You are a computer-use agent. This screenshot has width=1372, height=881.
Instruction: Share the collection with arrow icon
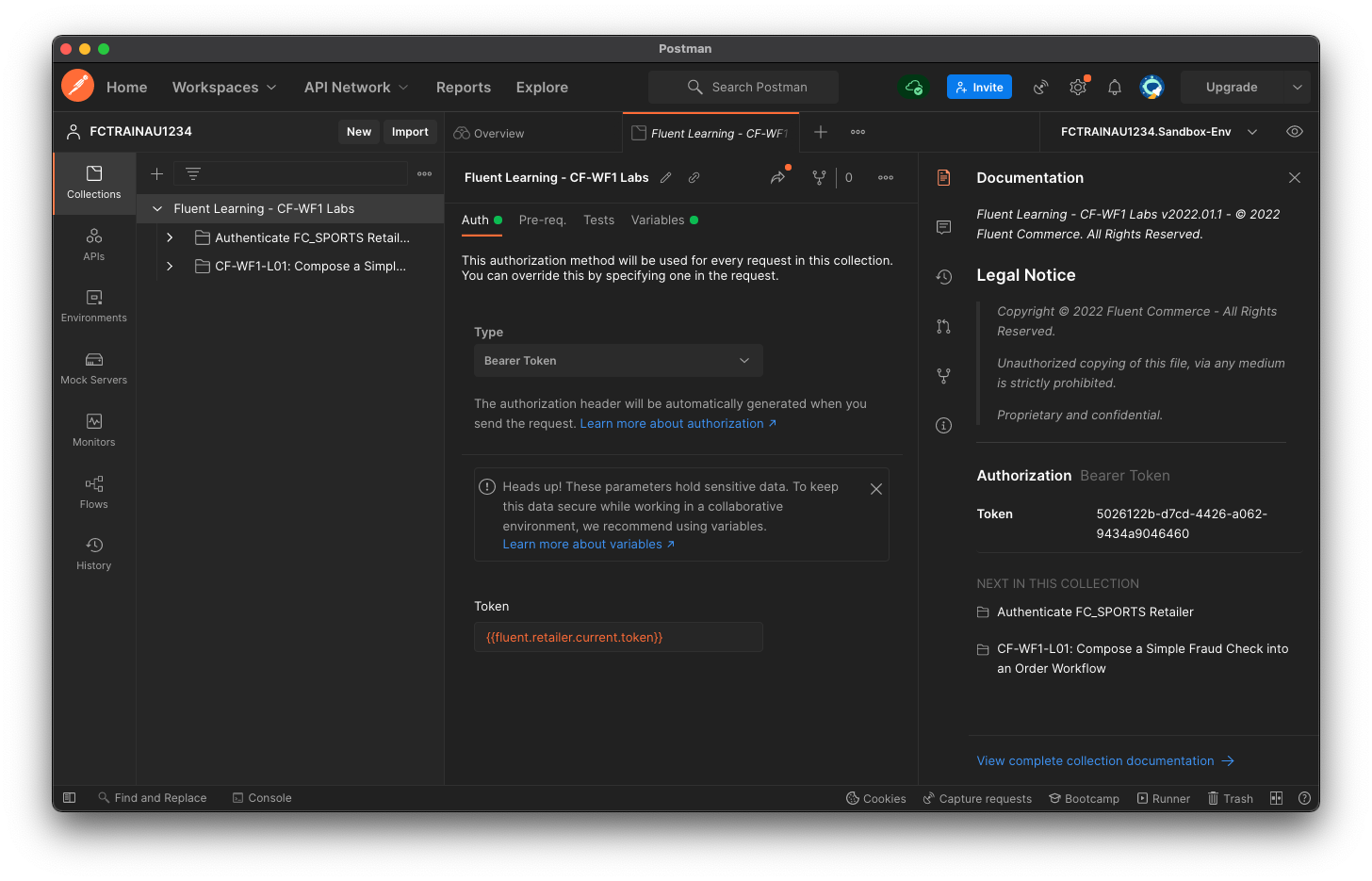(x=777, y=177)
